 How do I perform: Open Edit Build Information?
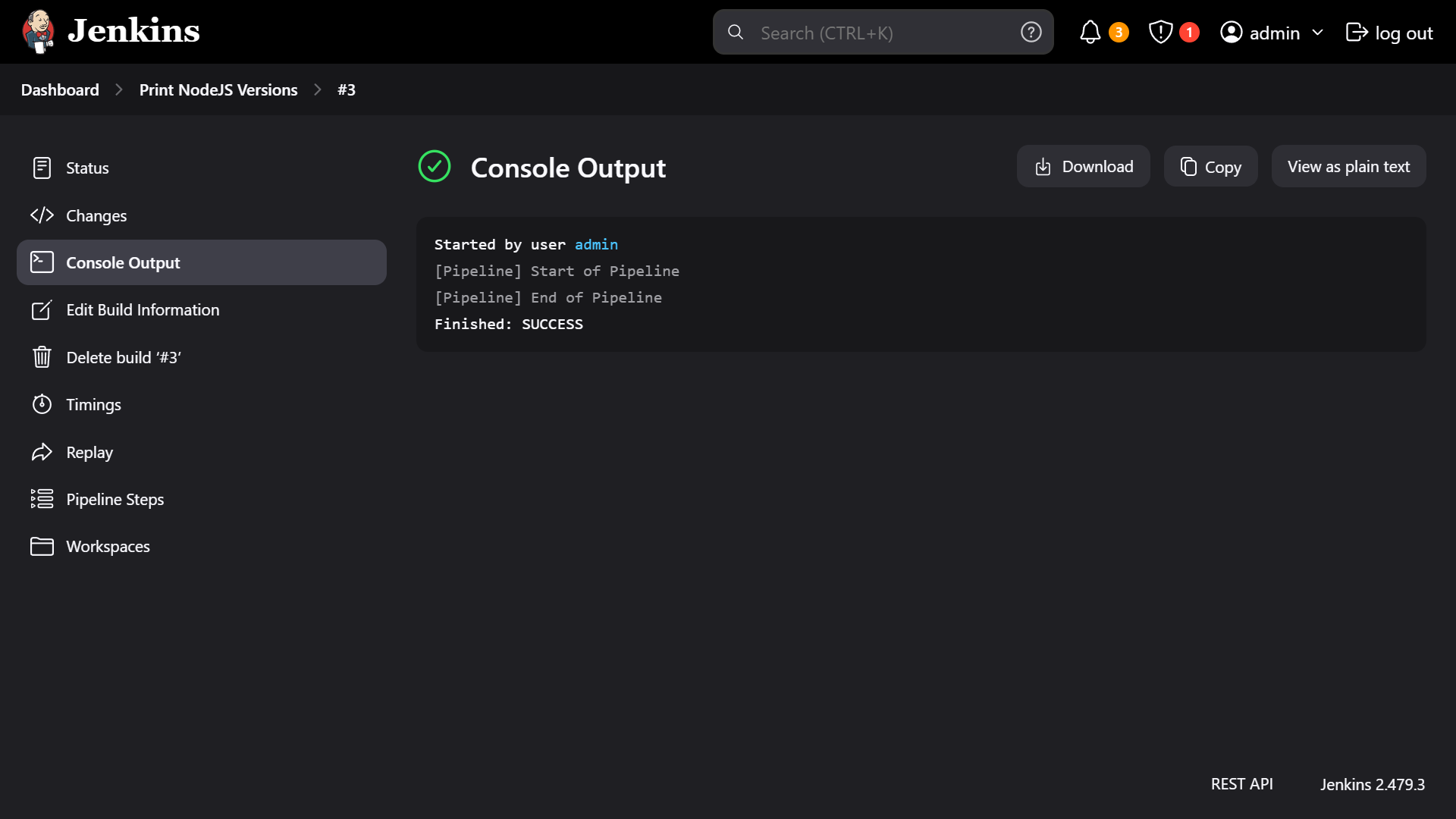143,309
